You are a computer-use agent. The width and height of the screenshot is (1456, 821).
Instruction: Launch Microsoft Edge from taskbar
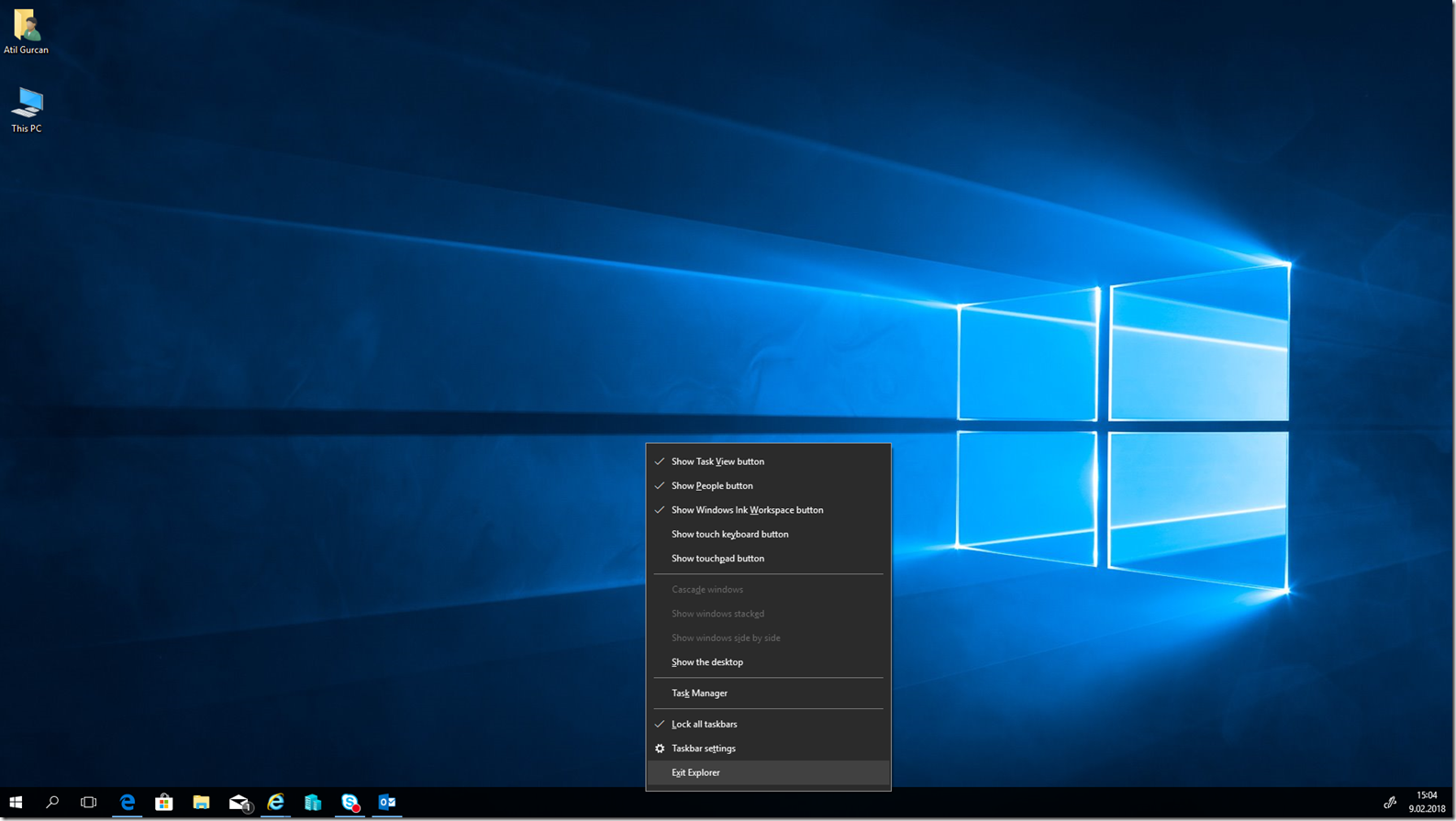click(x=127, y=803)
